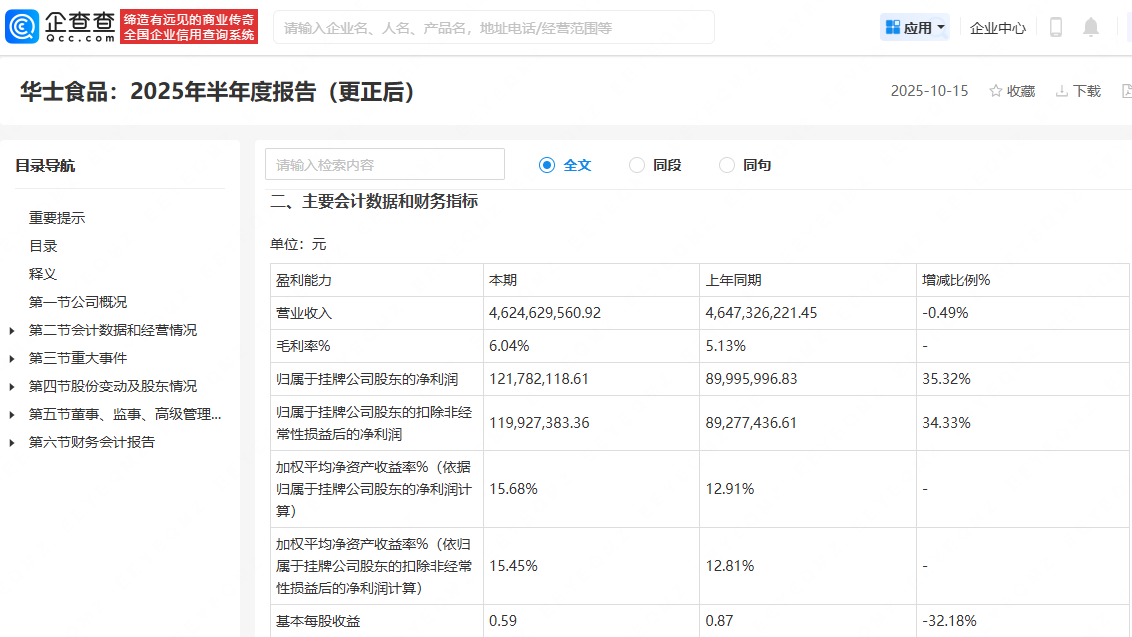This screenshot has width=1132, height=637.
Task: Open 企业中心 link
Action: tap(997, 28)
